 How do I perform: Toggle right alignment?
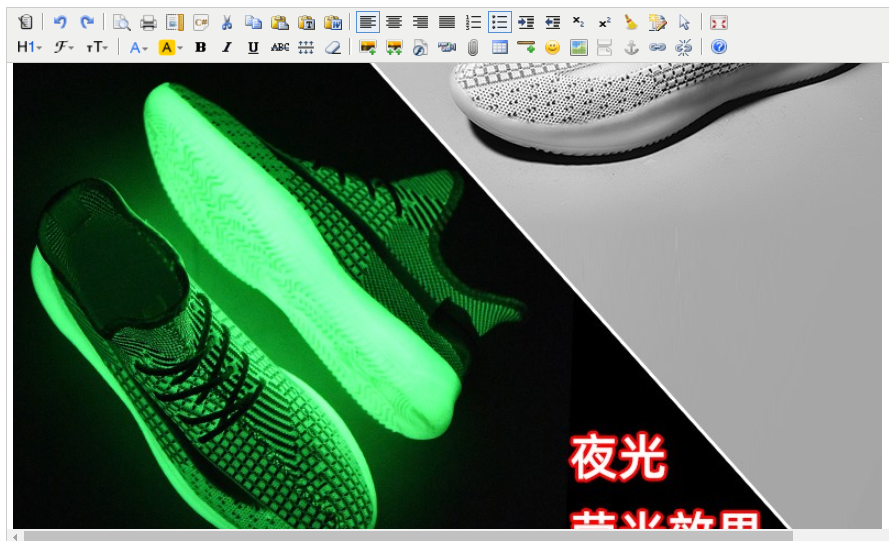[420, 22]
